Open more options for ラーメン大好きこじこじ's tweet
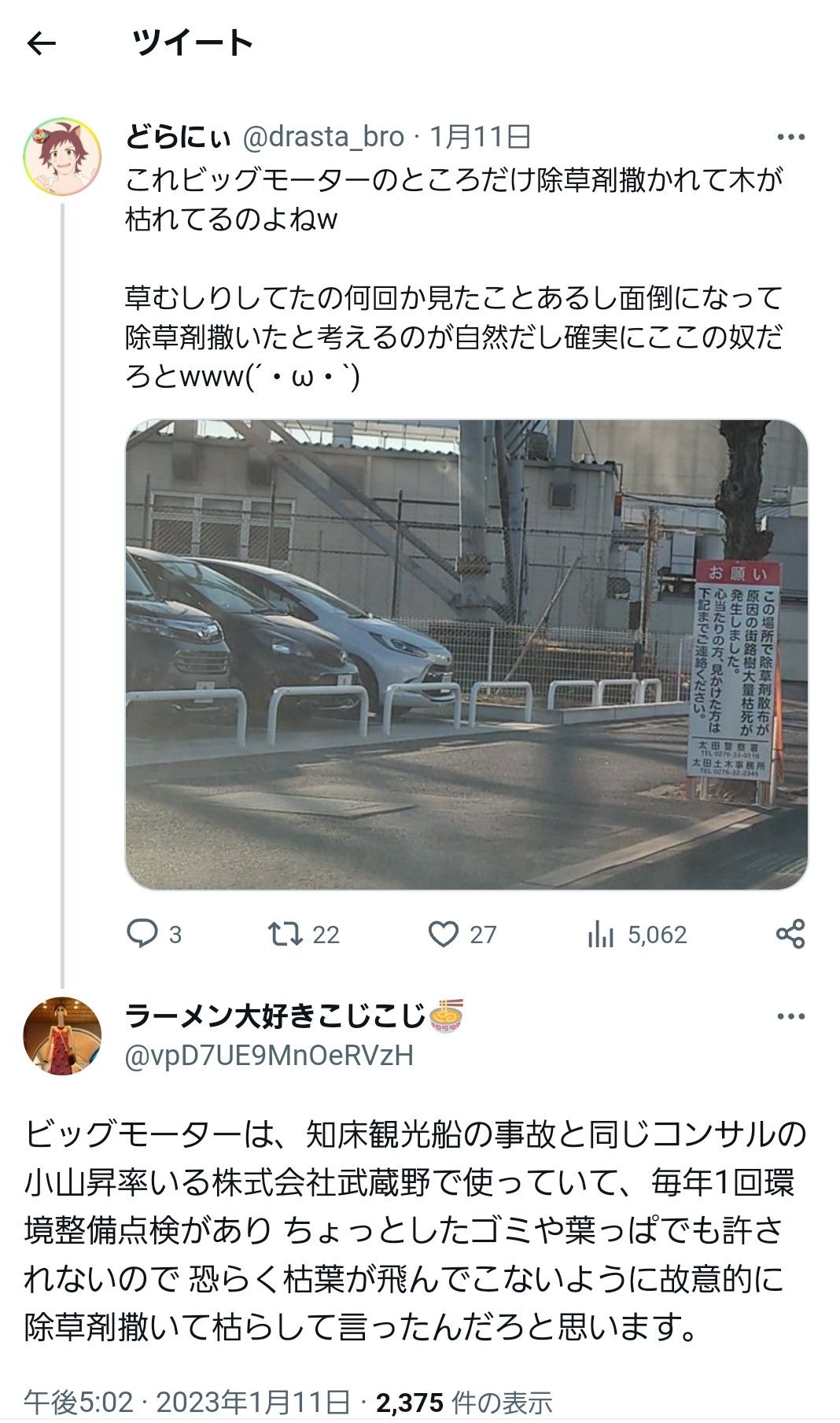Viewport: 840px width, 1423px height. click(x=790, y=1016)
